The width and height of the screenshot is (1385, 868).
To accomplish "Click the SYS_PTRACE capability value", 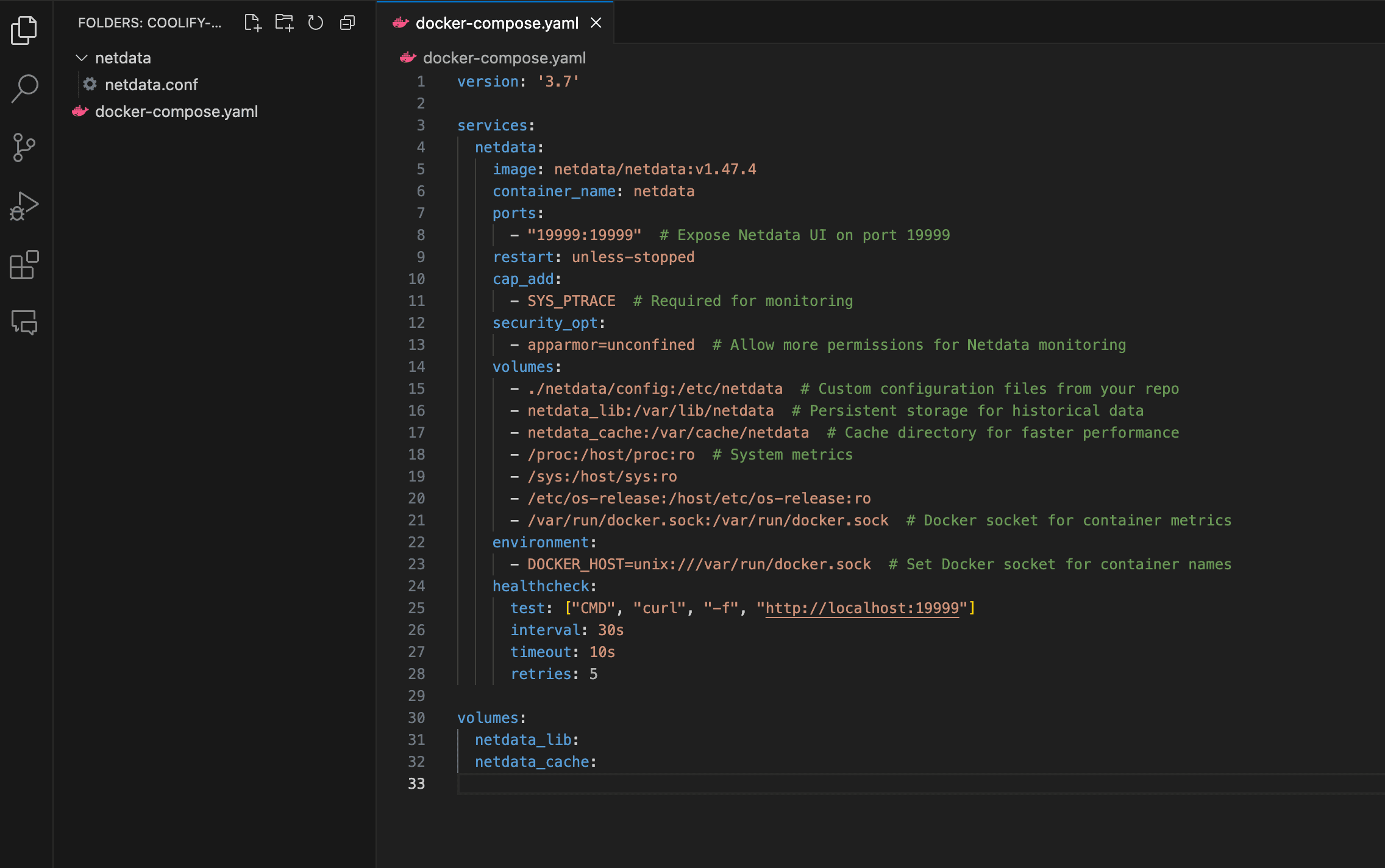I will tap(571, 301).
